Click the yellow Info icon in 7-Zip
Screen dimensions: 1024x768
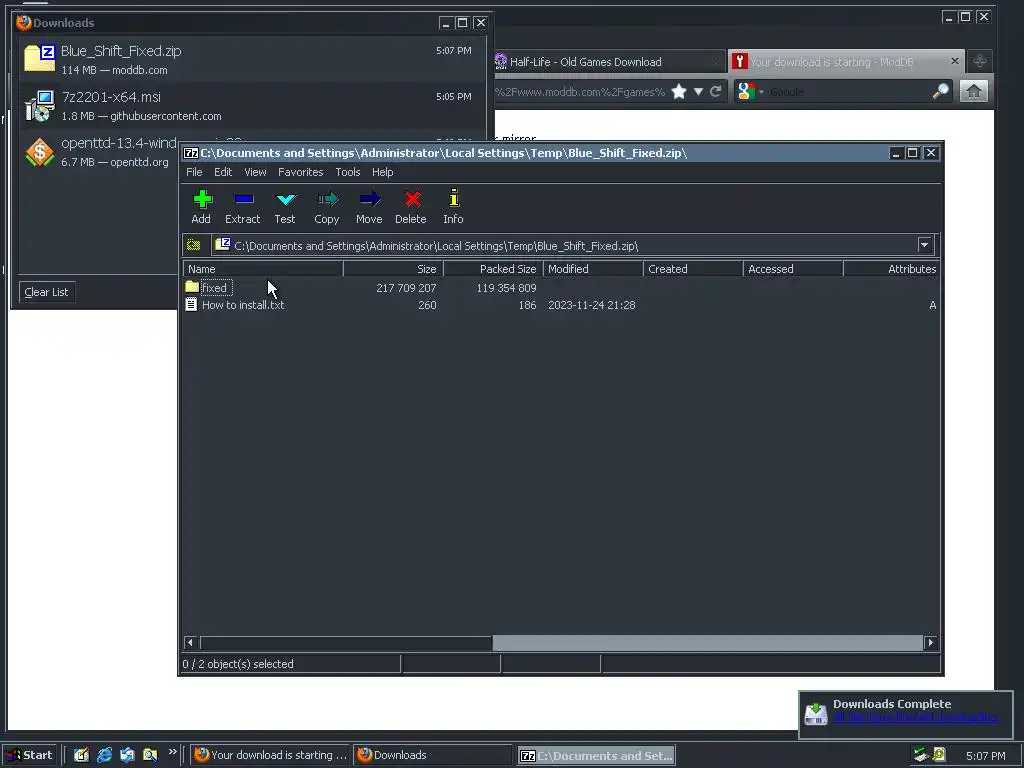pyautogui.click(x=453, y=199)
